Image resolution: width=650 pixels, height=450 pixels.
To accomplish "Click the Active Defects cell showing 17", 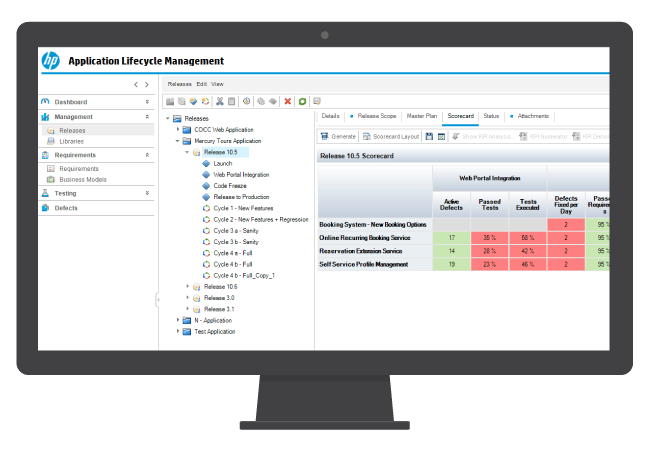I will 451,238.
